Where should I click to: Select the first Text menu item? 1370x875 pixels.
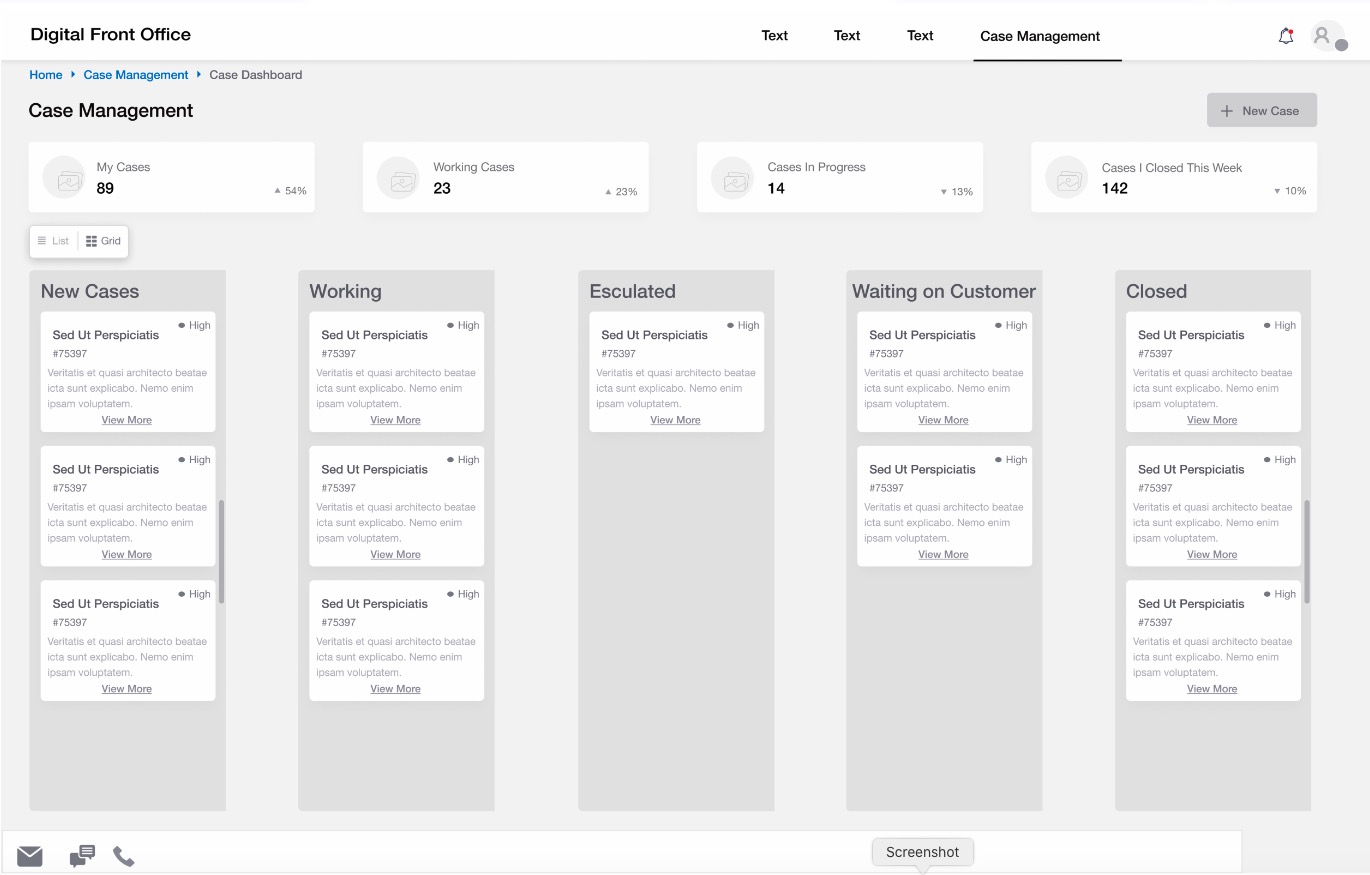pyautogui.click(x=774, y=35)
